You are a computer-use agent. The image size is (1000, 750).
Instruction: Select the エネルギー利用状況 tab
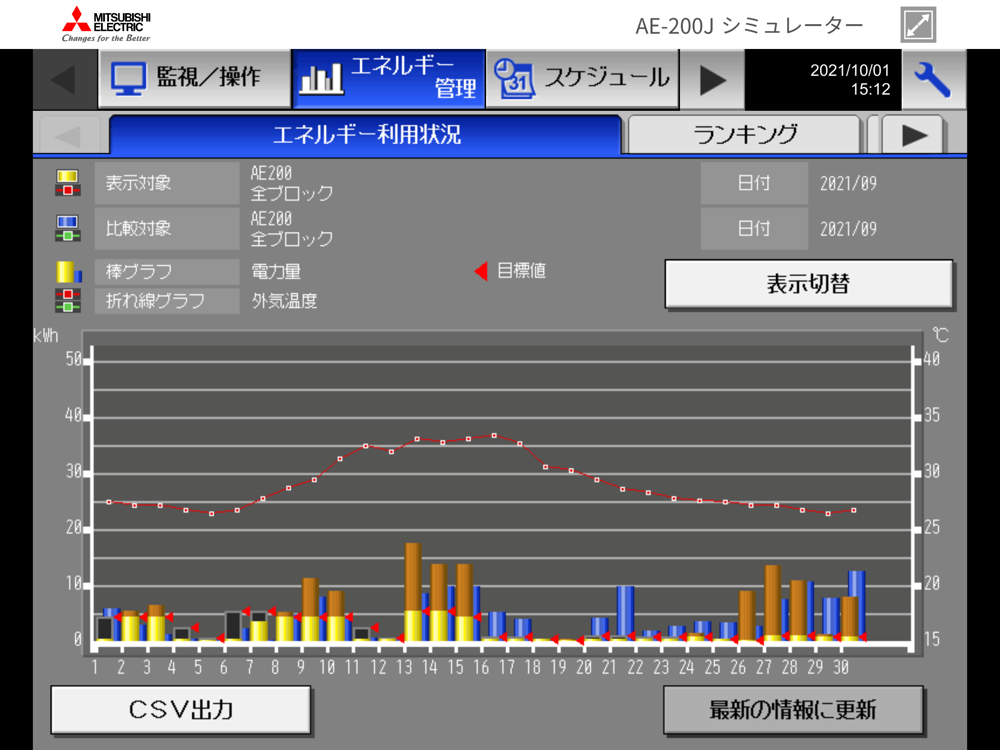click(366, 135)
